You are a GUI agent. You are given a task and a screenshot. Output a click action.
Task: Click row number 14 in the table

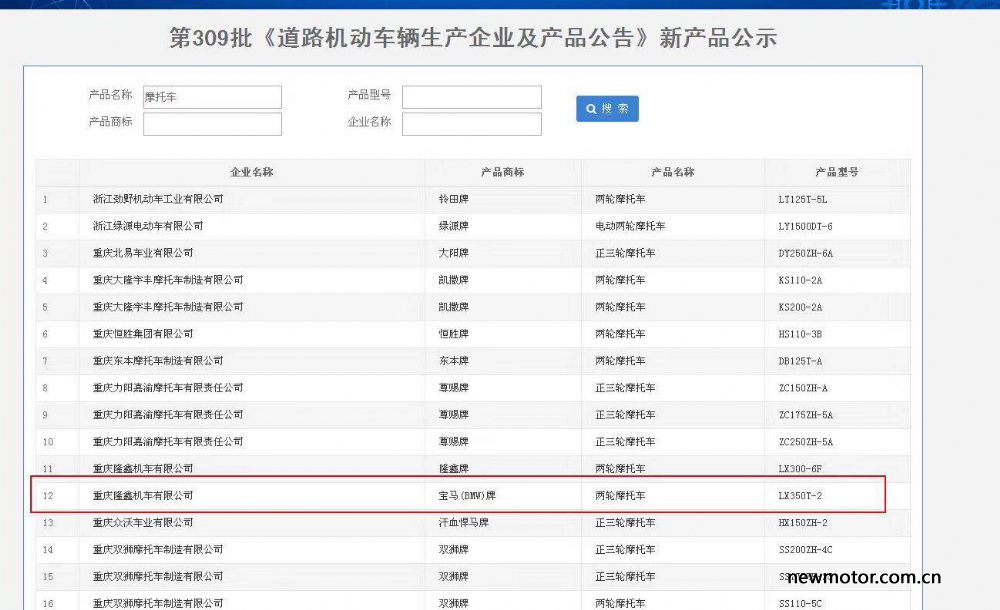pyautogui.click(x=48, y=549)
